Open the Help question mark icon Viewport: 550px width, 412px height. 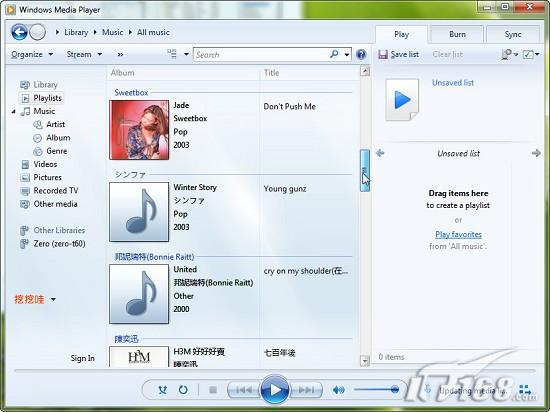[361, 54]
